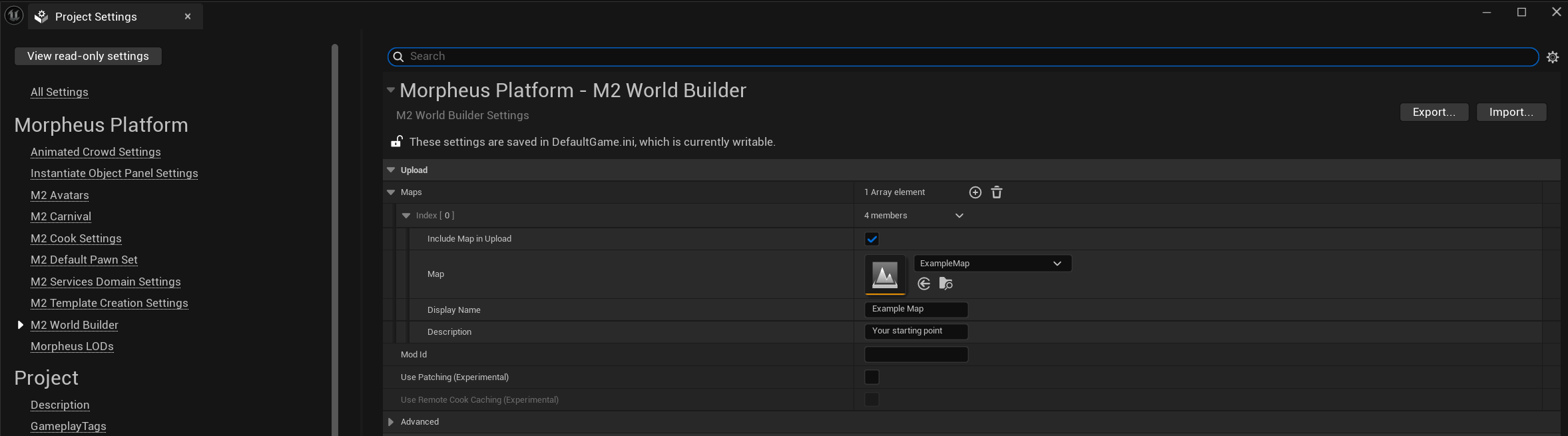The width and height of the screenshot is (1568, 436).
Task: Enable Use Patching (Experimental) checkbox
Action: pyautogui.click(x=872, y=377)
